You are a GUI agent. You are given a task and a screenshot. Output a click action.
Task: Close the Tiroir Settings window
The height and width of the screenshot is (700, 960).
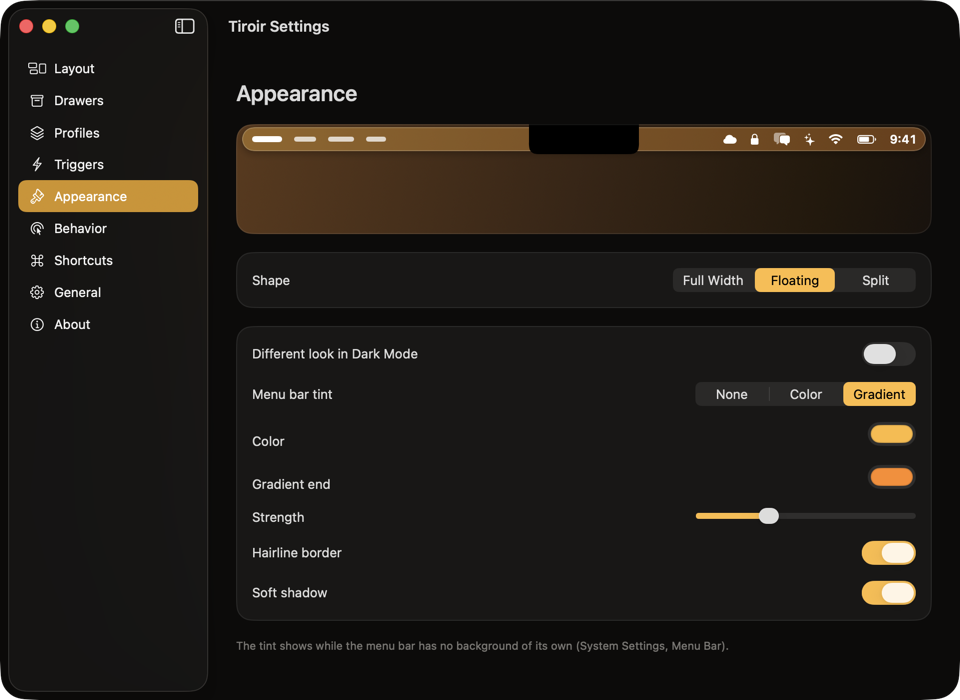pyautogui.click(x=26, y=26)
